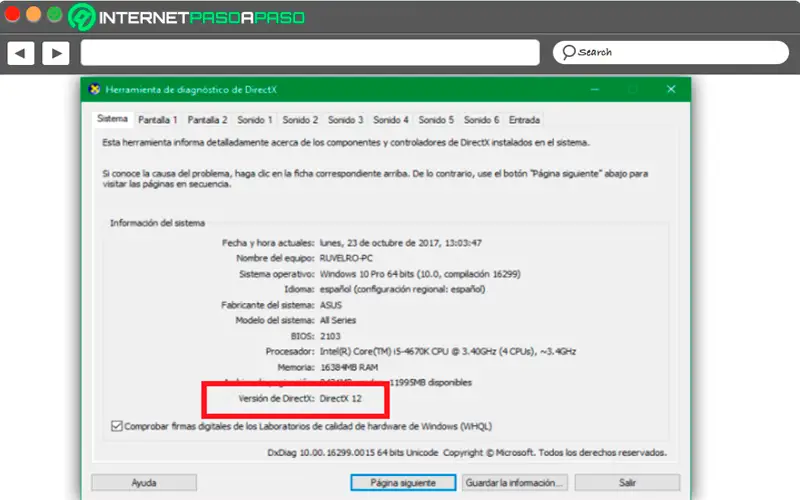Click the Herramienta de diagnóstico de DirectX title
The image size is (800, 500).
tap(191, 89)
